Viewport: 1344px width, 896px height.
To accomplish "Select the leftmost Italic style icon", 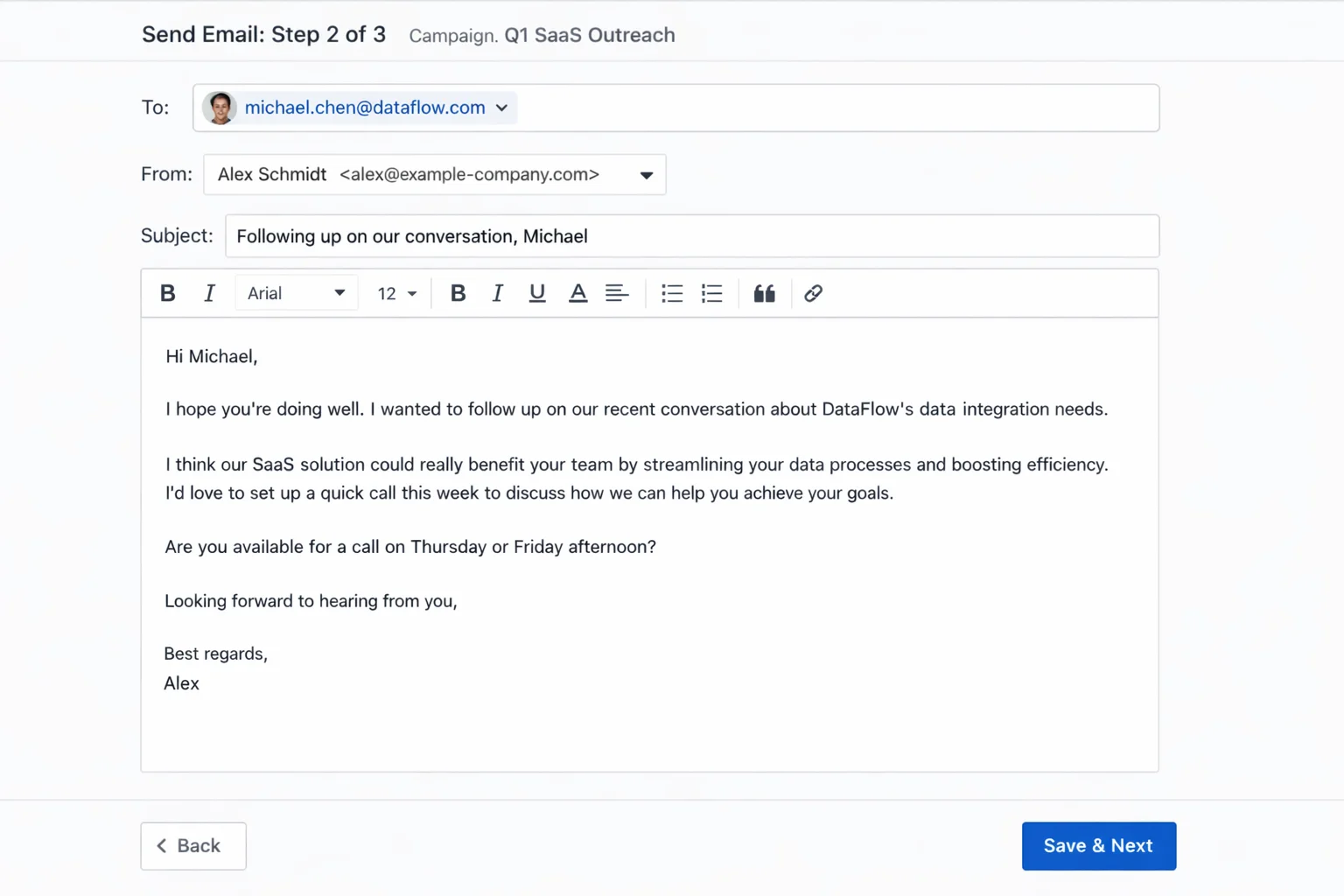I will coord(209,293).
